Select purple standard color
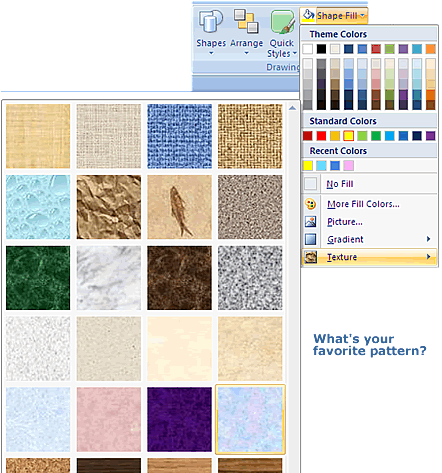 point(430,136)
